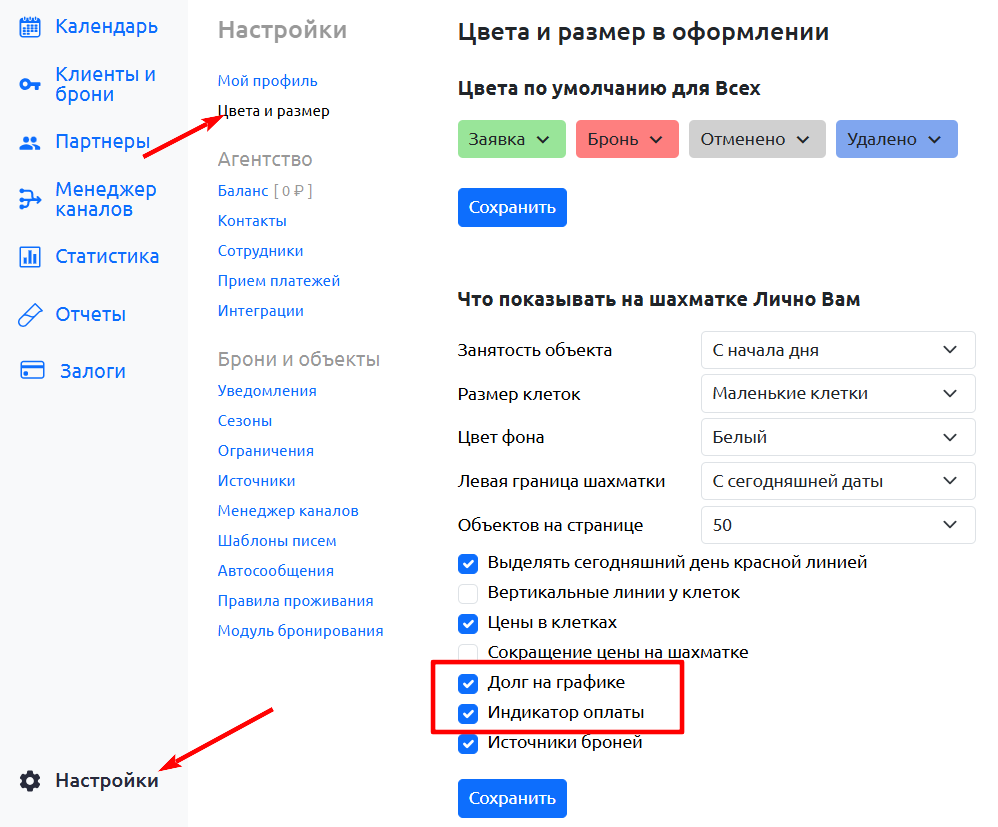998x827 pixels.
Task: Click the people icon for Партнеры
Action: 29,143
